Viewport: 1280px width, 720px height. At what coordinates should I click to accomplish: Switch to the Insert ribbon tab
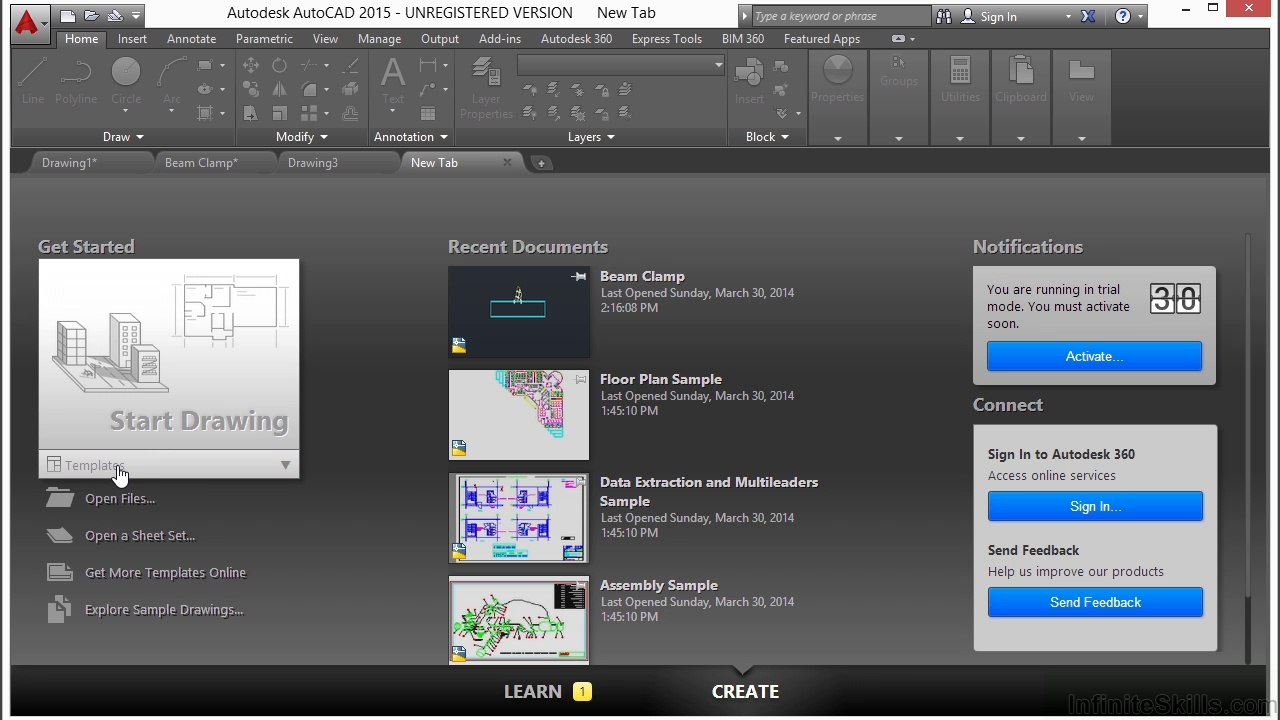pos(132,39)
